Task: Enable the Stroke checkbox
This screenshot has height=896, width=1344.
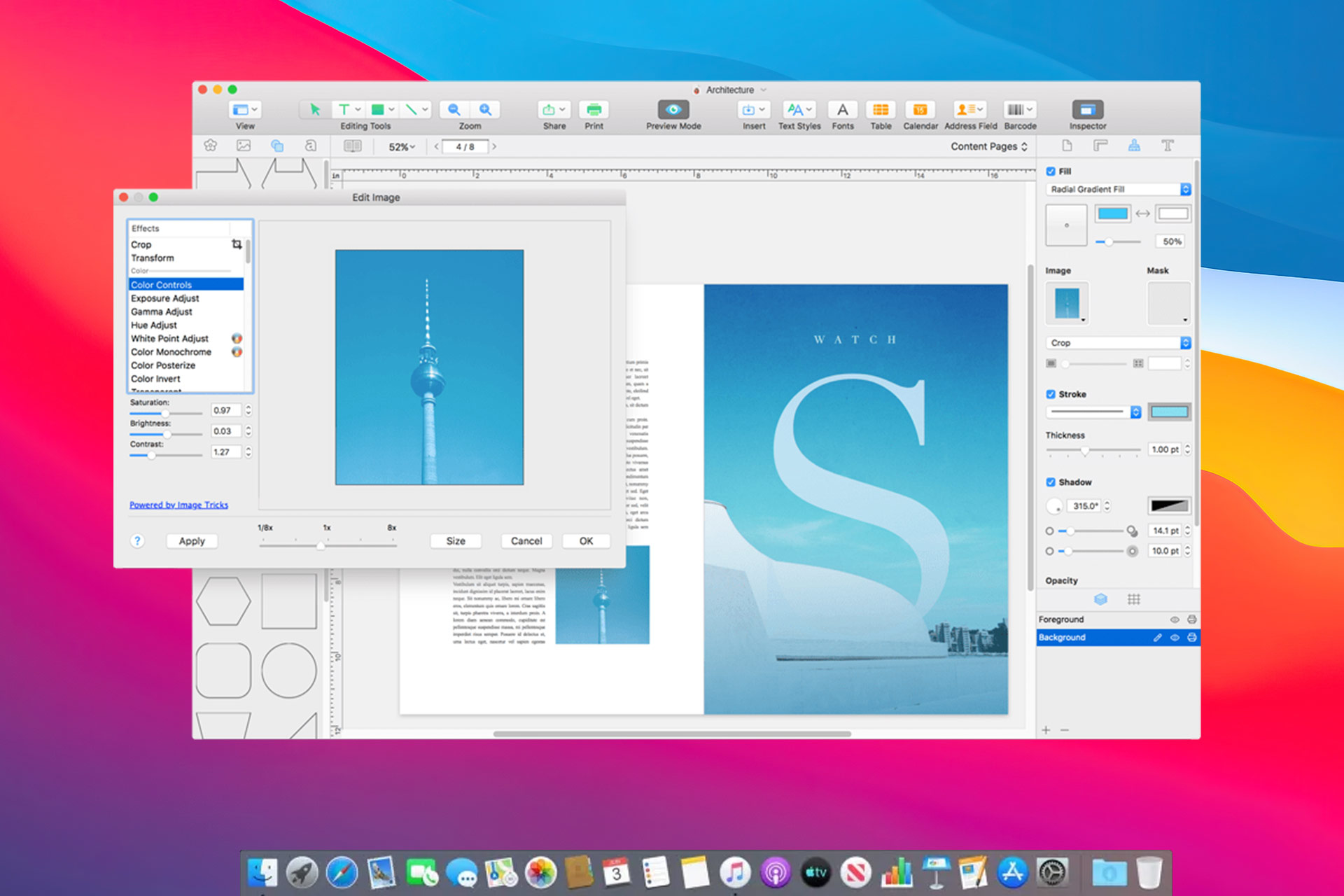Action: [x=1051, y=394]
